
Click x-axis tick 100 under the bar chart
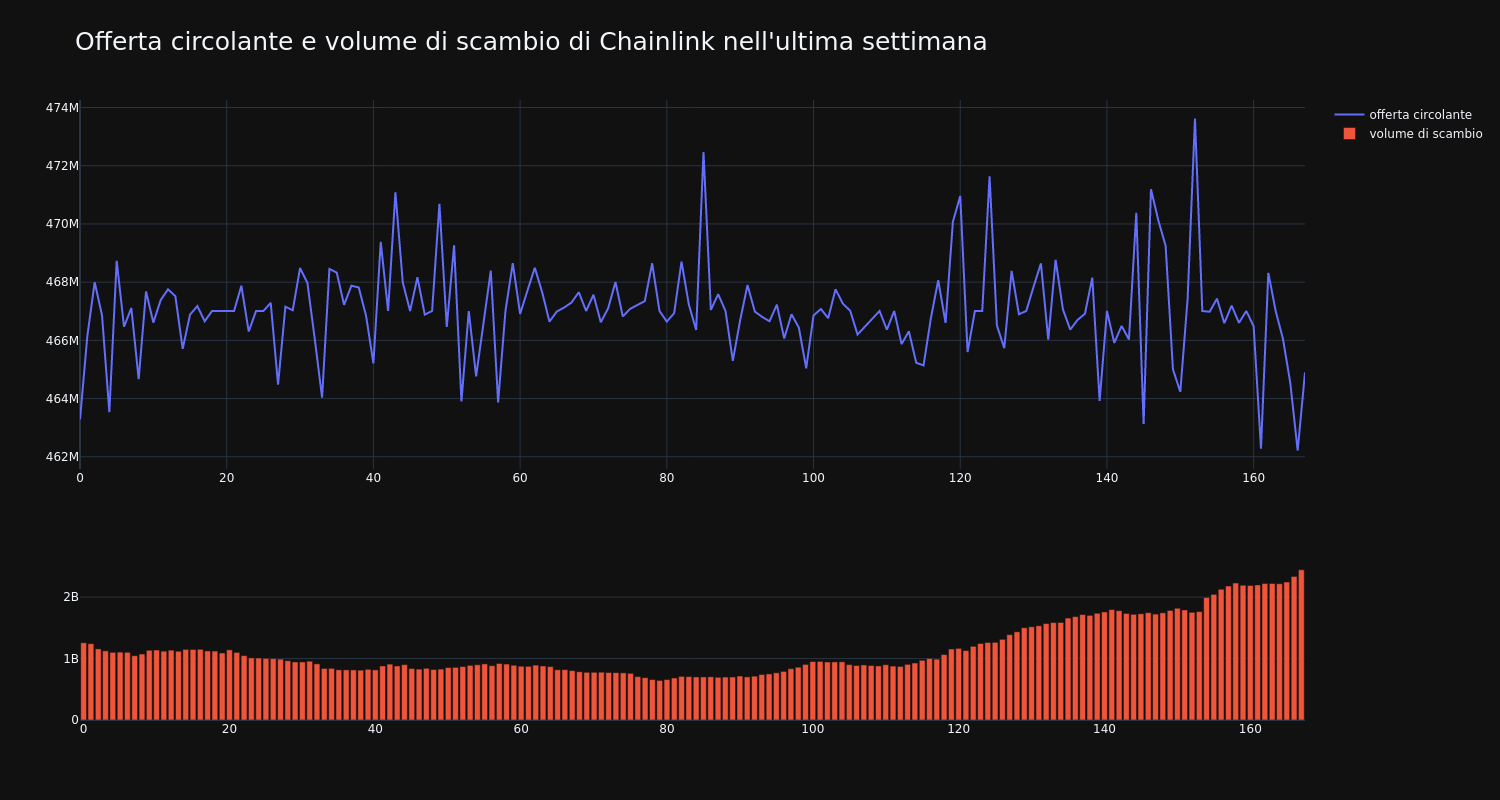click(x=813, y=729)
